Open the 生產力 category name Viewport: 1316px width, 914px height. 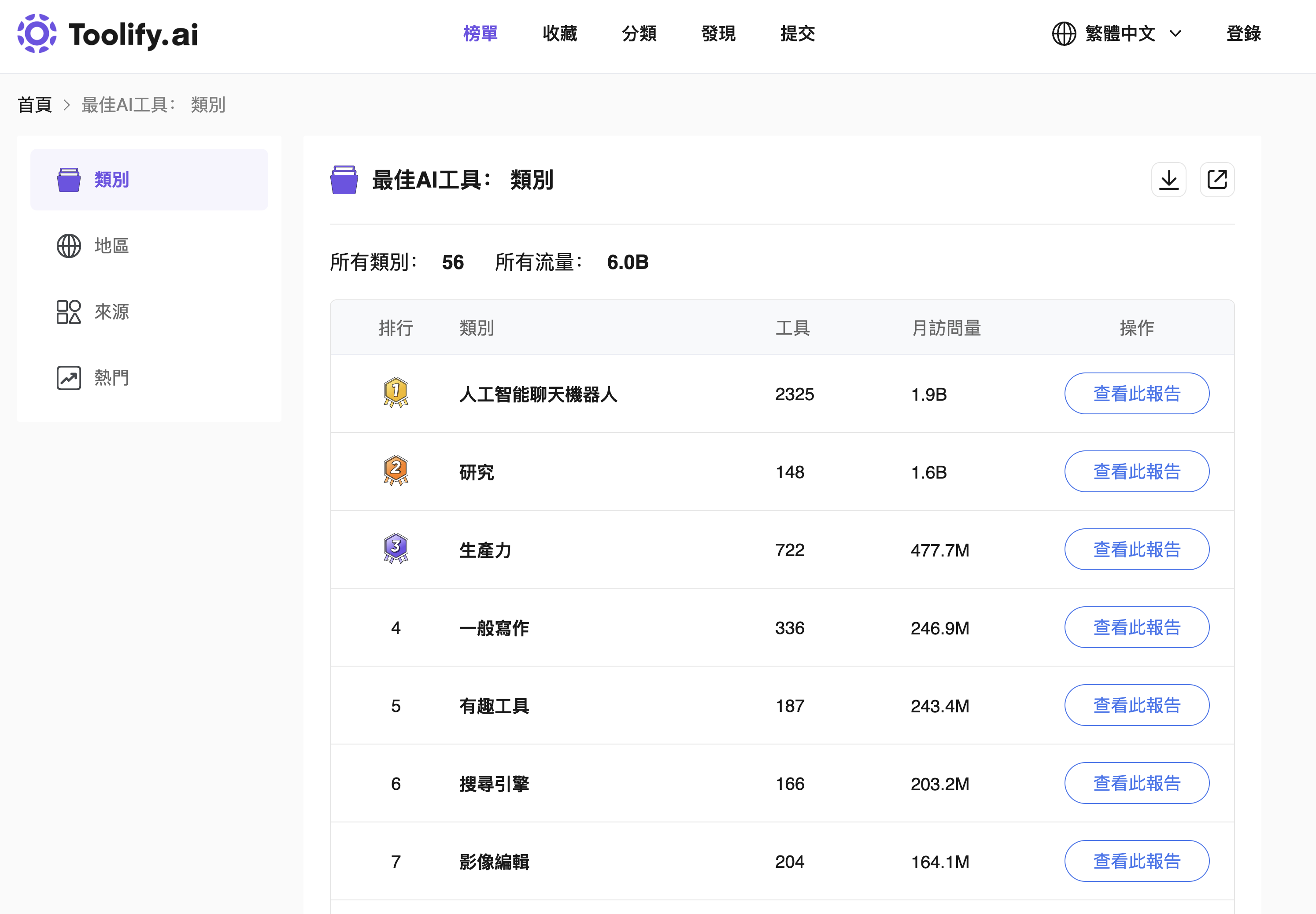pos(485,550)
